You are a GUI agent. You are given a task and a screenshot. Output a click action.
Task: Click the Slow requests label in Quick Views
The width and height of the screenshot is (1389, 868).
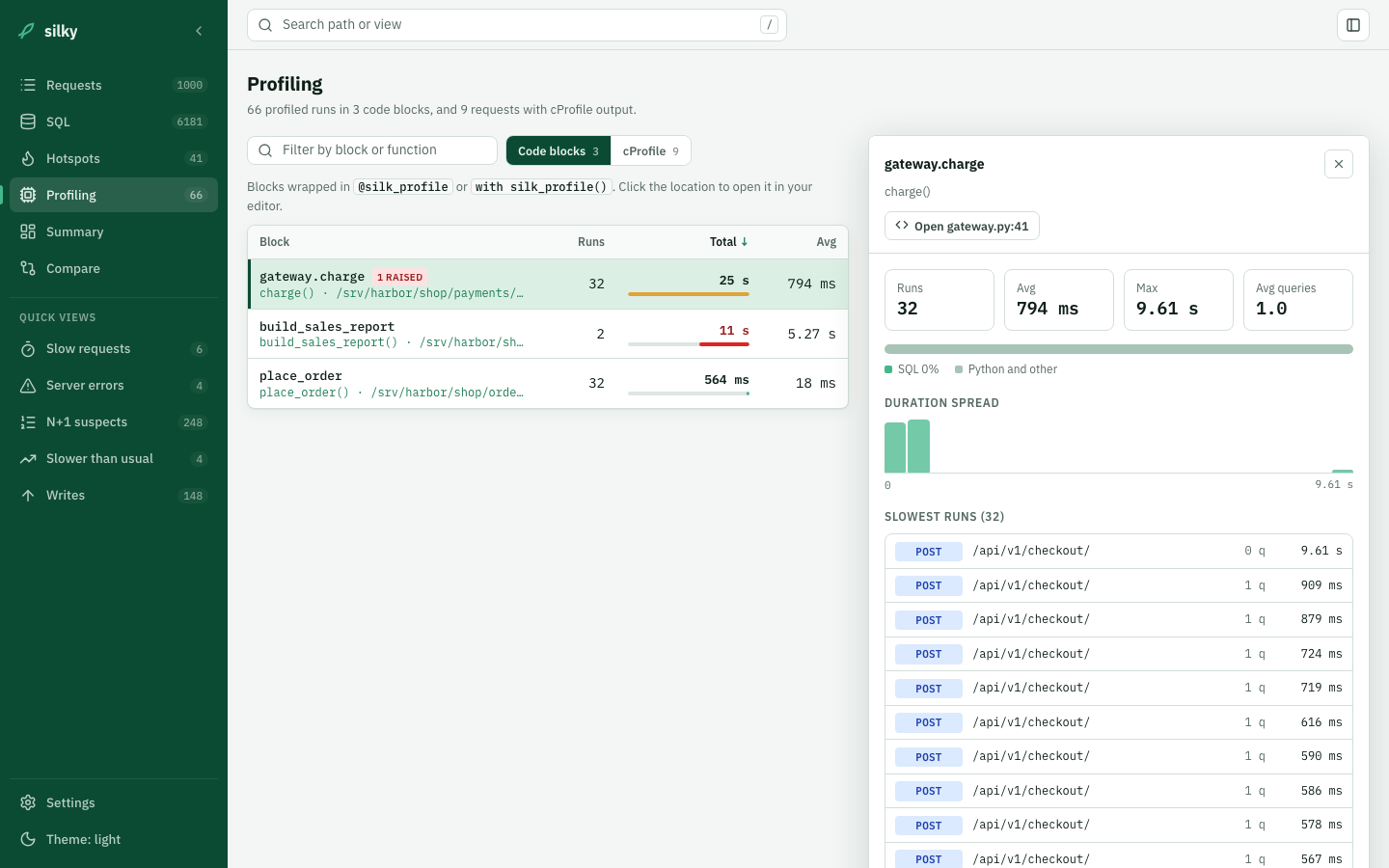[88, 349]
